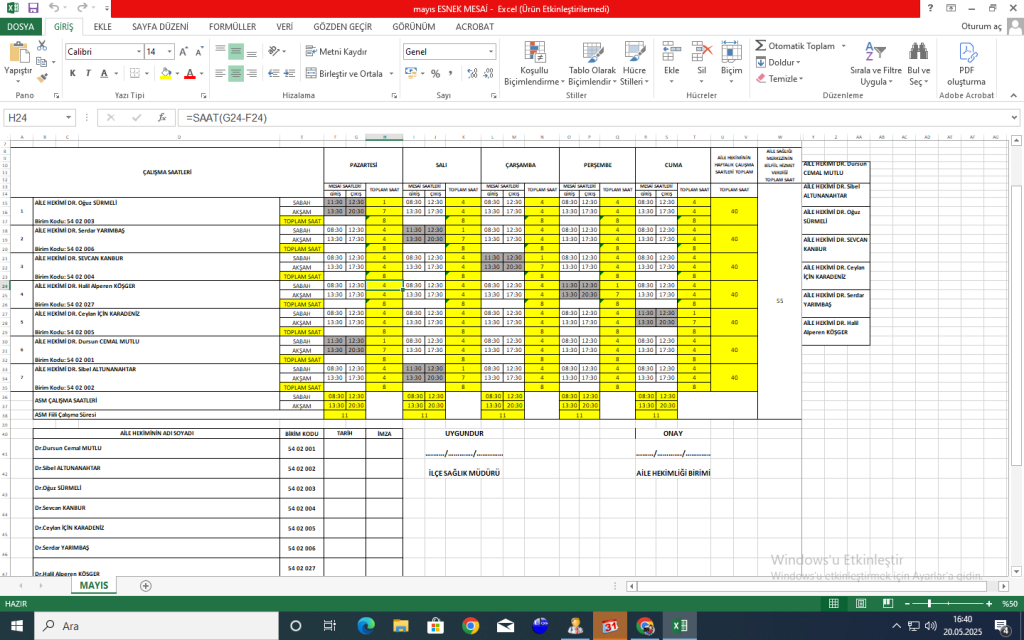Click the Ekle insert cells icon
Viewport: 1024px width, 640px height.
671,52
